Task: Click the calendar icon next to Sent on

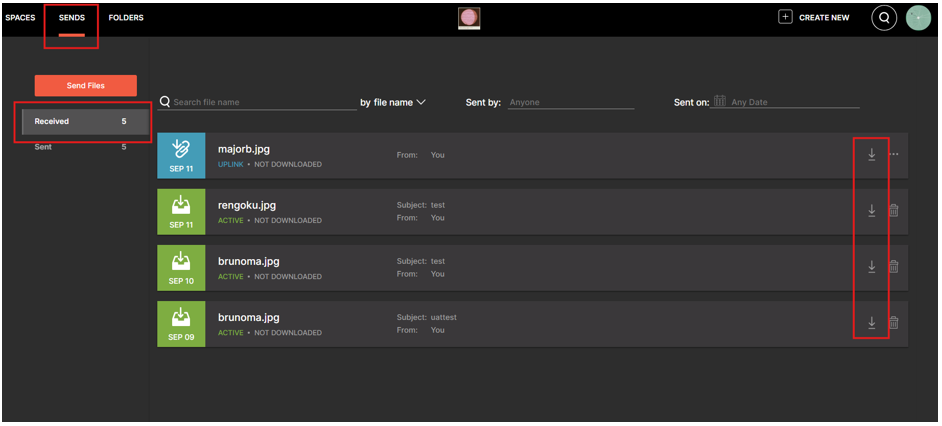Action: (719, 102)
